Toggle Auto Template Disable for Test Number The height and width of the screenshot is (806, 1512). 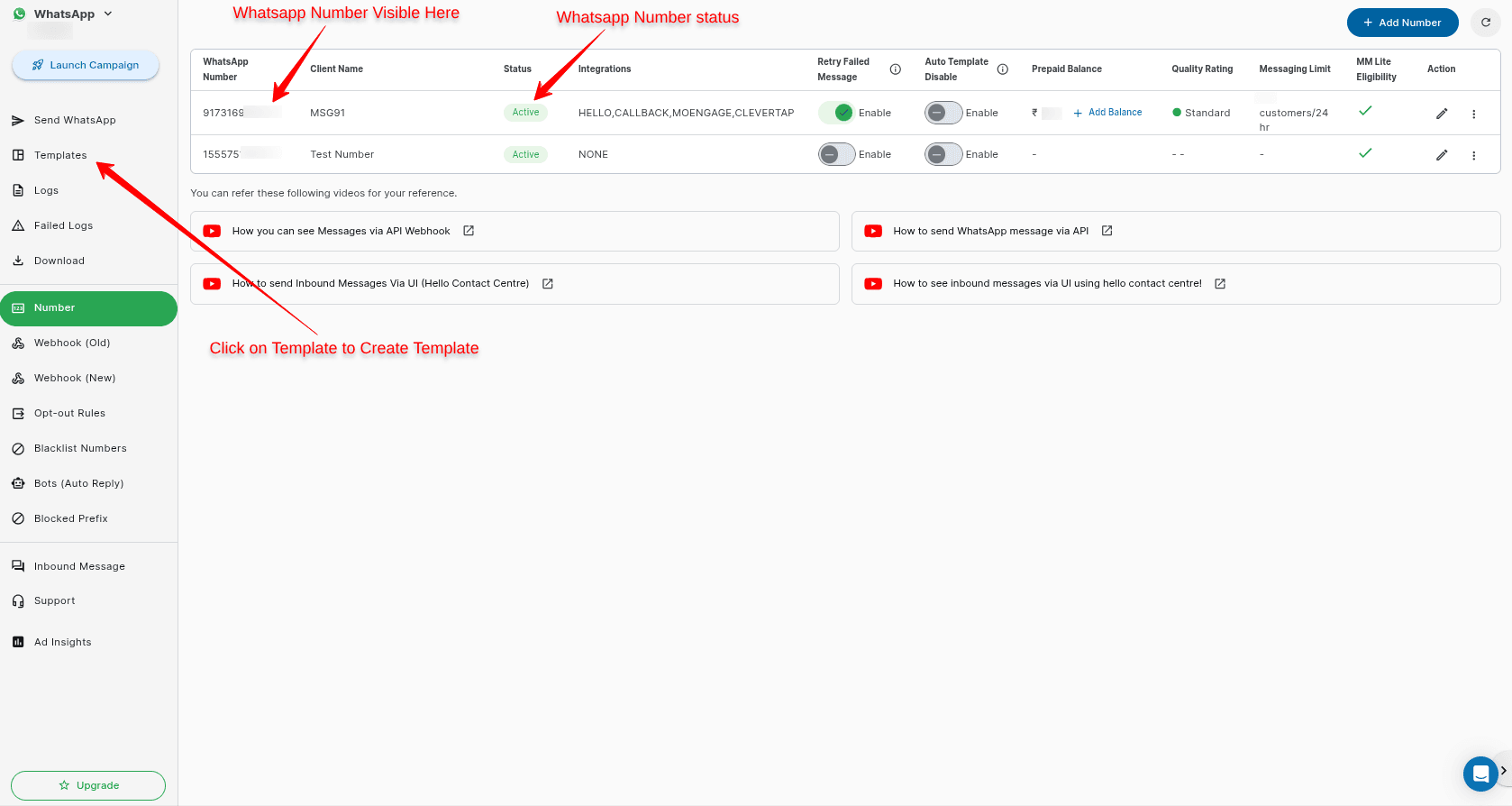[x=943, y=154]
